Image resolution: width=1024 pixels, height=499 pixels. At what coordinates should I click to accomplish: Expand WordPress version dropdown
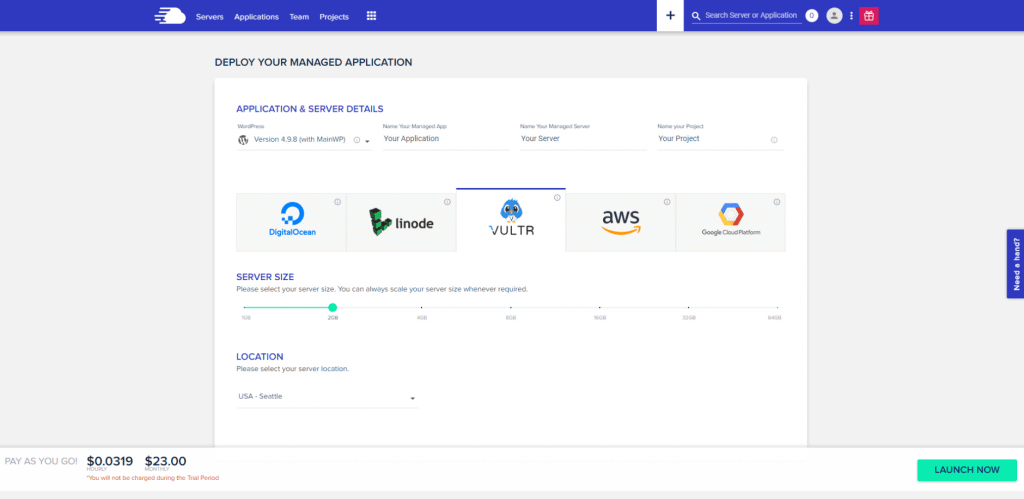point(367,141)
